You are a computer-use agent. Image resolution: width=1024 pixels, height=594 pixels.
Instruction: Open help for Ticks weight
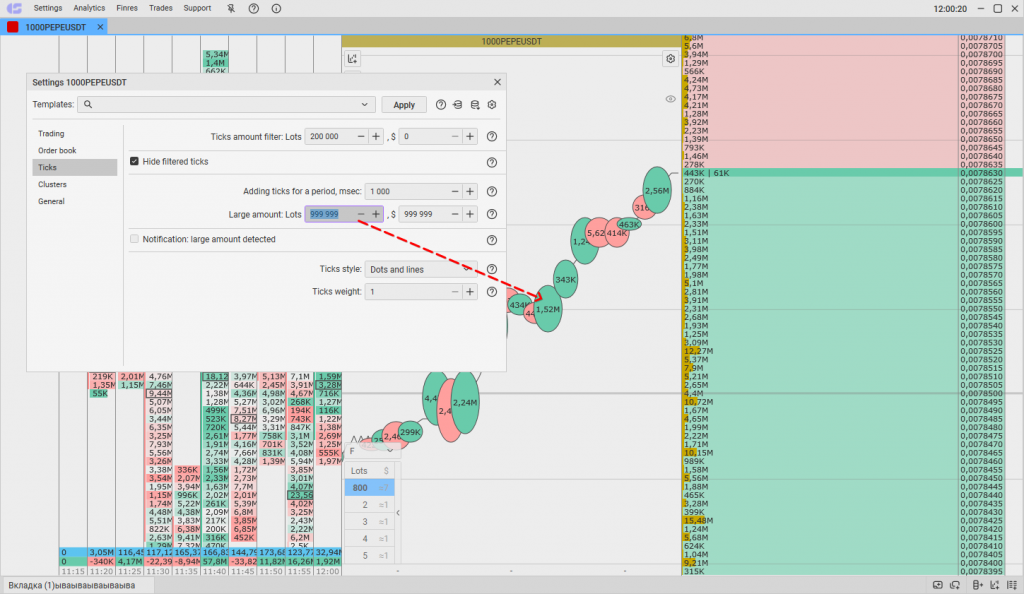click(492, 292)
